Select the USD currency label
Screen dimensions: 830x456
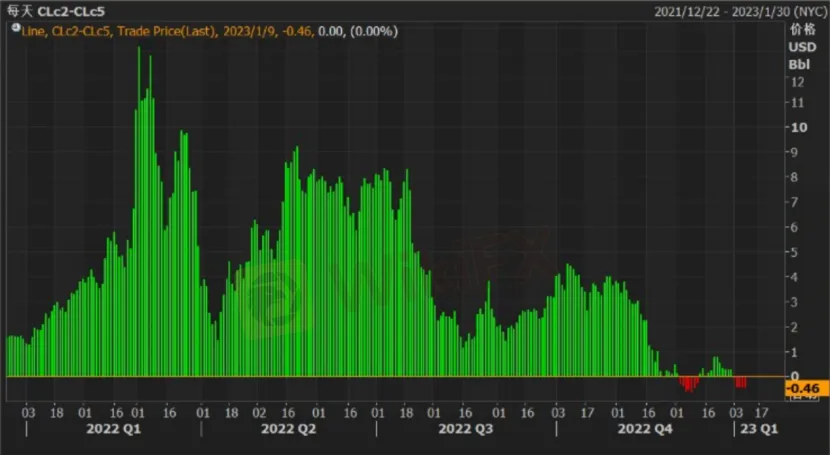[x=801, y=47]
